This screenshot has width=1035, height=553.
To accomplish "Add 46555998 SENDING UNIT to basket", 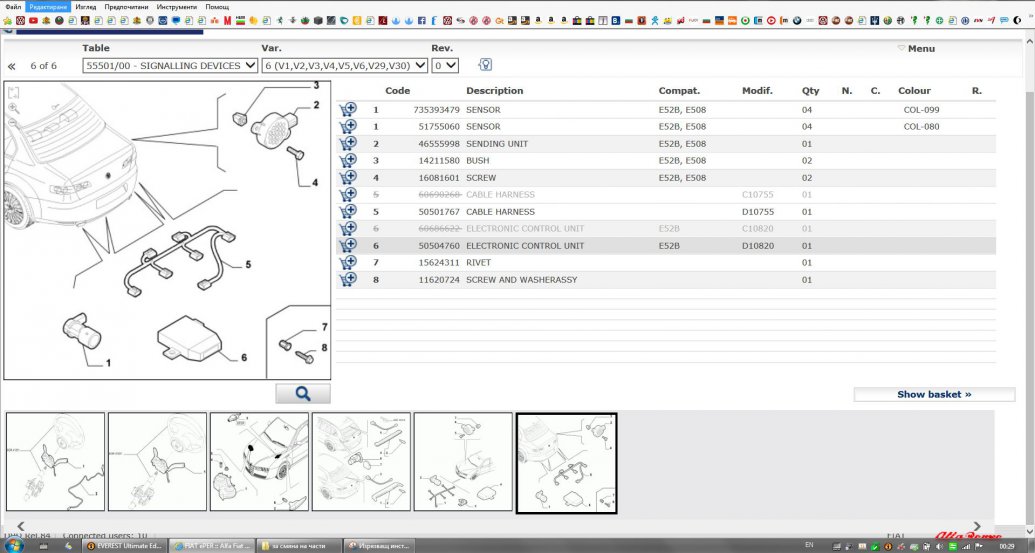I will [348, 144].
